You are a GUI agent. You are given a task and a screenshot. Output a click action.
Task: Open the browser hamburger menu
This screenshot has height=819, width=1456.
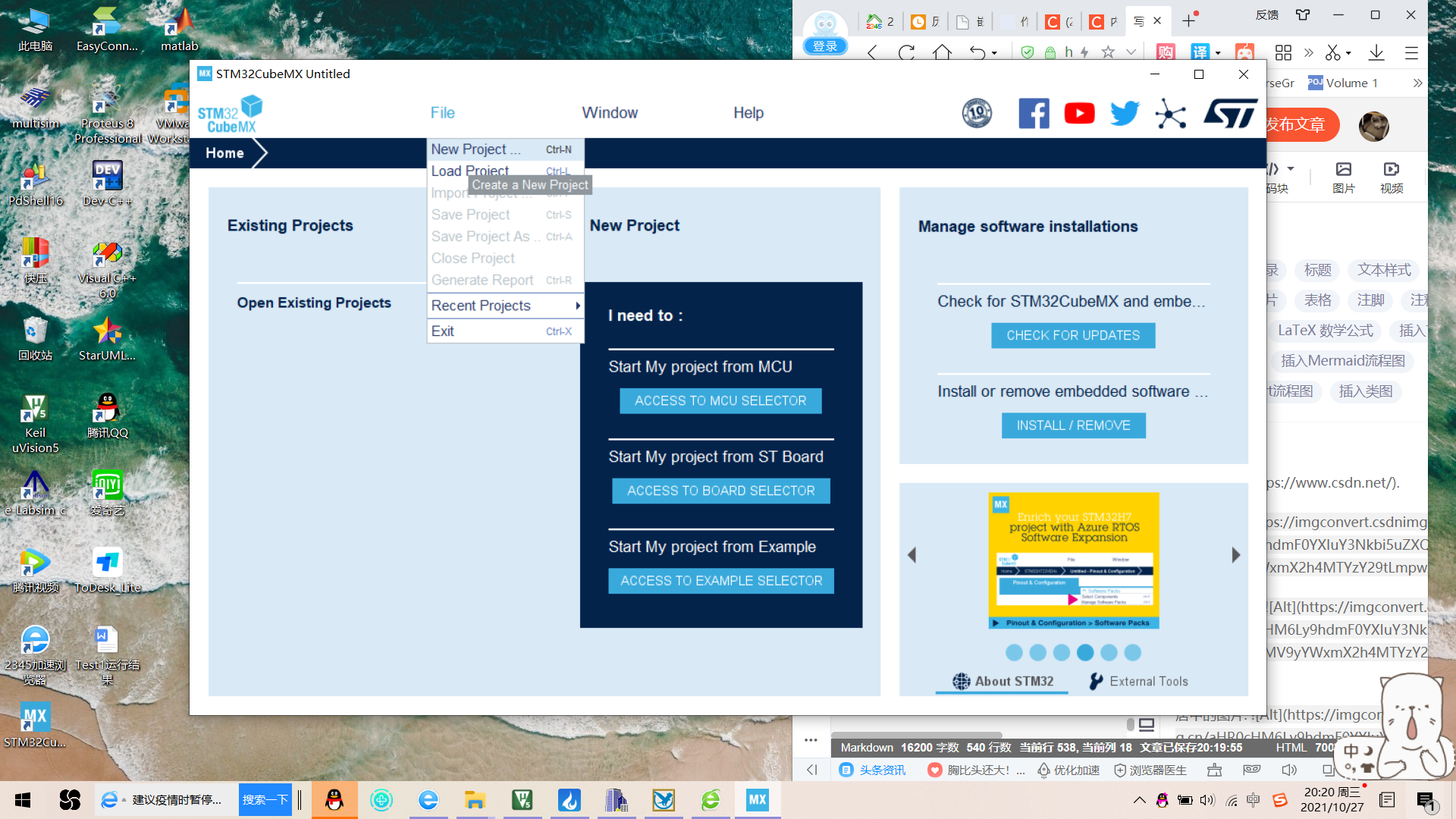(1411, 52)
